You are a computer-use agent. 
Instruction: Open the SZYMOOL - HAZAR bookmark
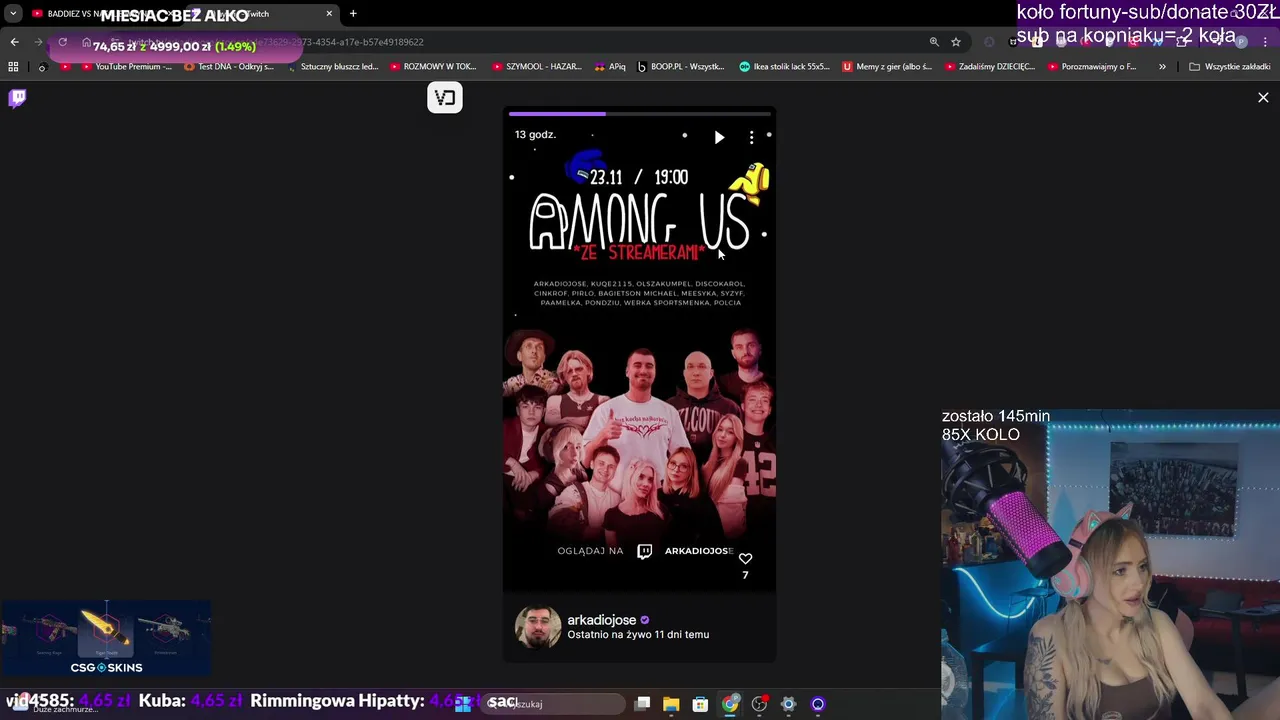click(x=536, y=67)
